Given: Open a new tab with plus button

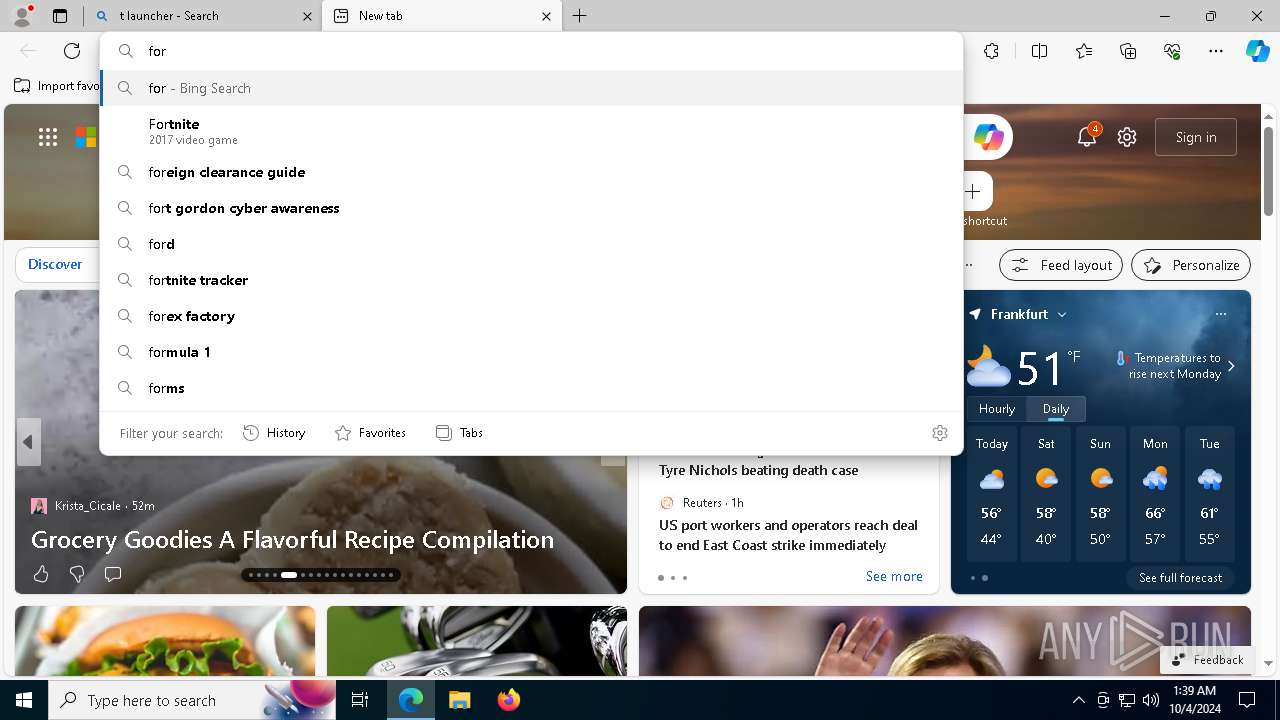Looking at the screenshot, I should [580, 16].
